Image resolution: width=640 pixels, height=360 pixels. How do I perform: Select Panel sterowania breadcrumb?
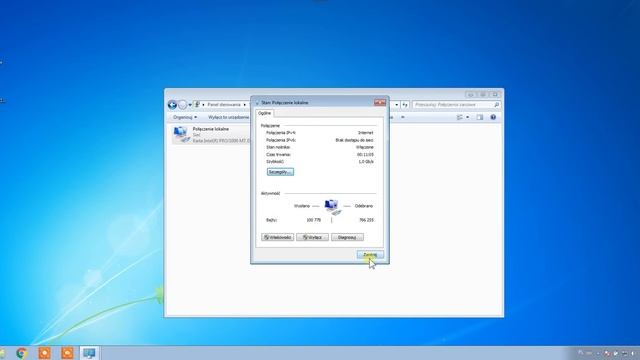tap(224, 105)
